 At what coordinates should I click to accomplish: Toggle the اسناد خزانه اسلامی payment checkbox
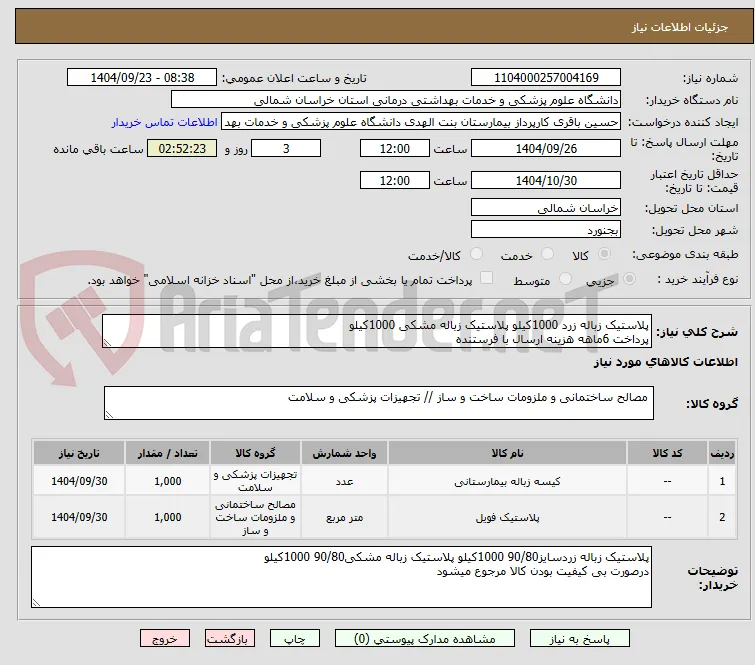487,278
